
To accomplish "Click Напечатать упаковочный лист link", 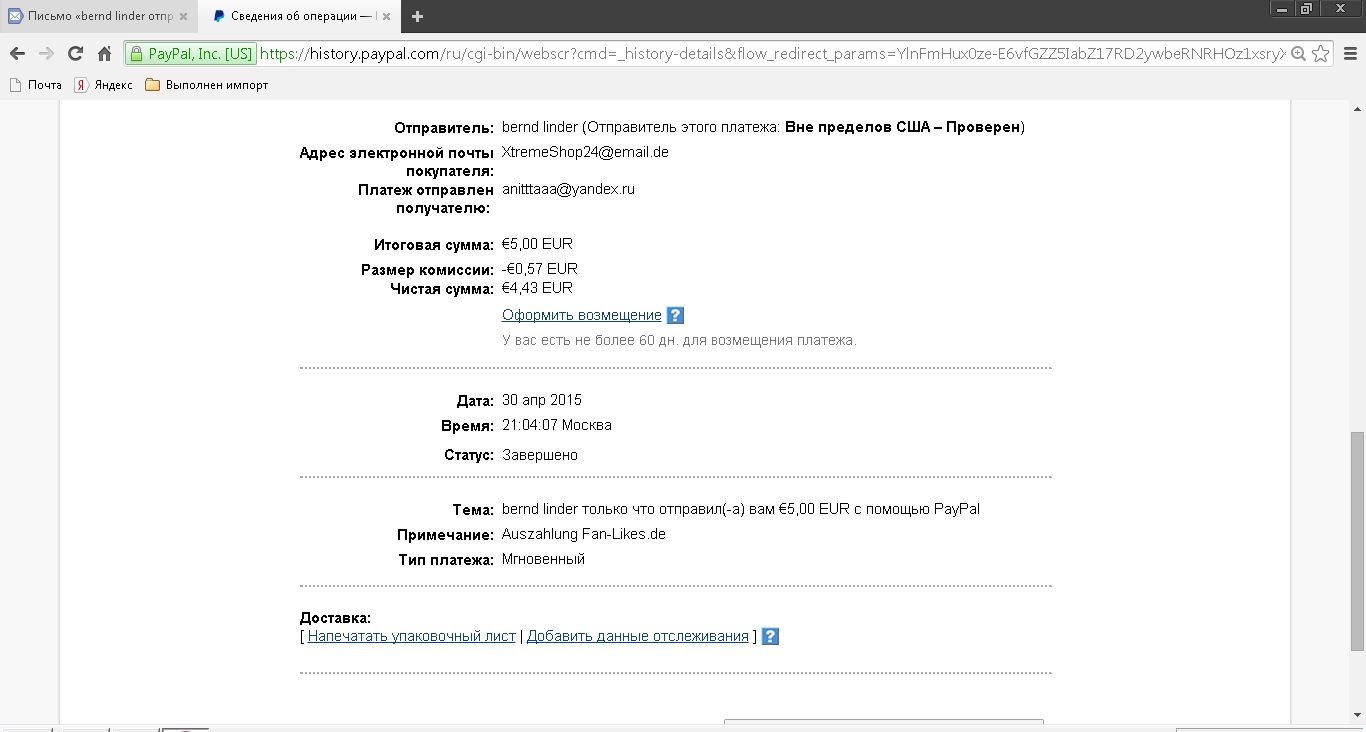I will click(411, 636).
